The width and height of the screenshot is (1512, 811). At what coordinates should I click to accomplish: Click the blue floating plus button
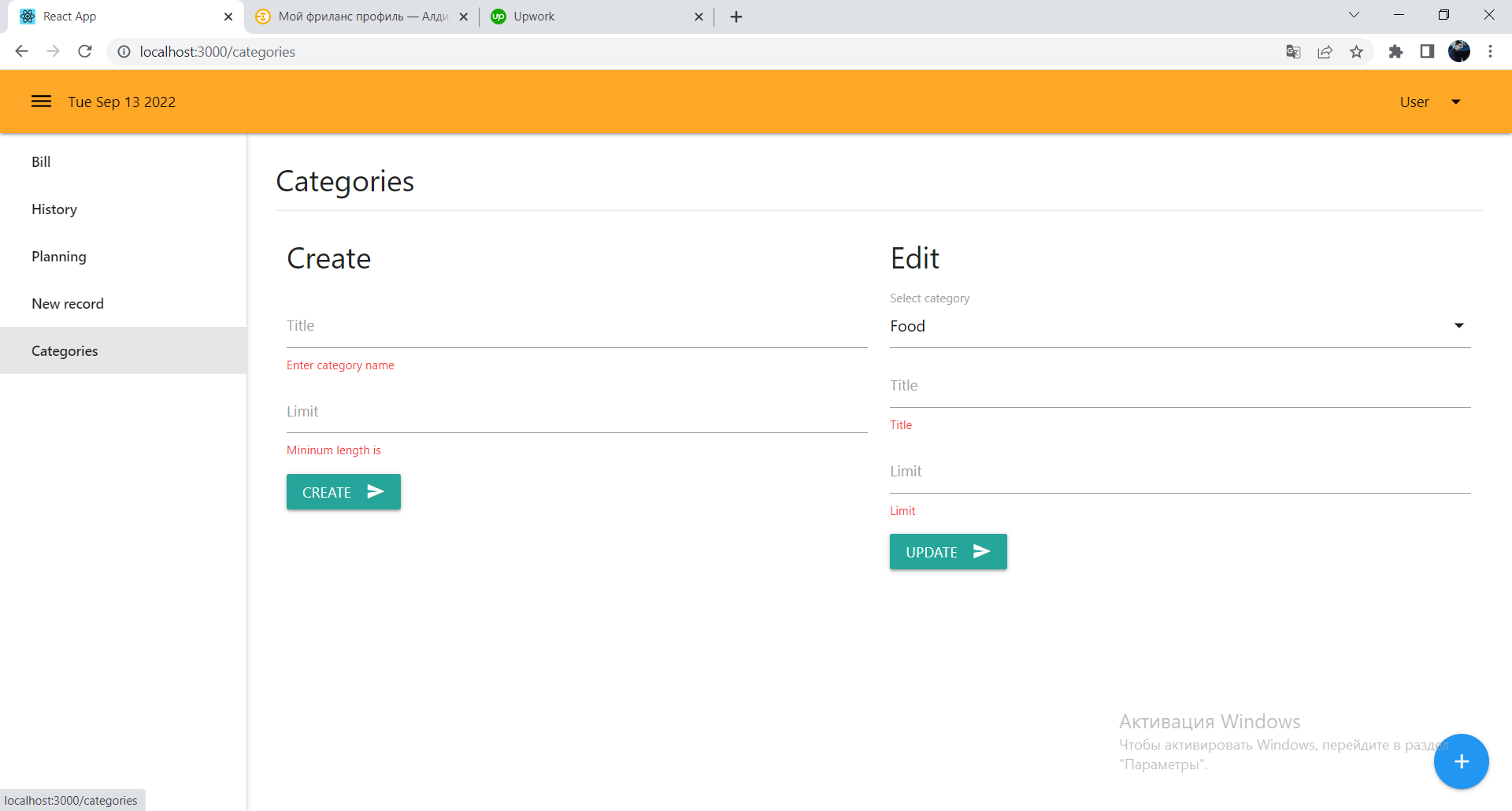[x=1461, y=761]
